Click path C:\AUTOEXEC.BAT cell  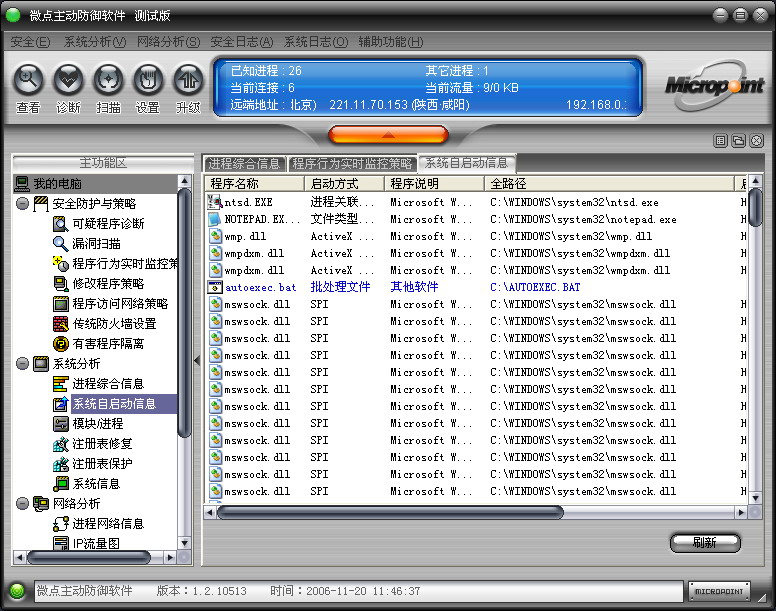tap(535, 287)
